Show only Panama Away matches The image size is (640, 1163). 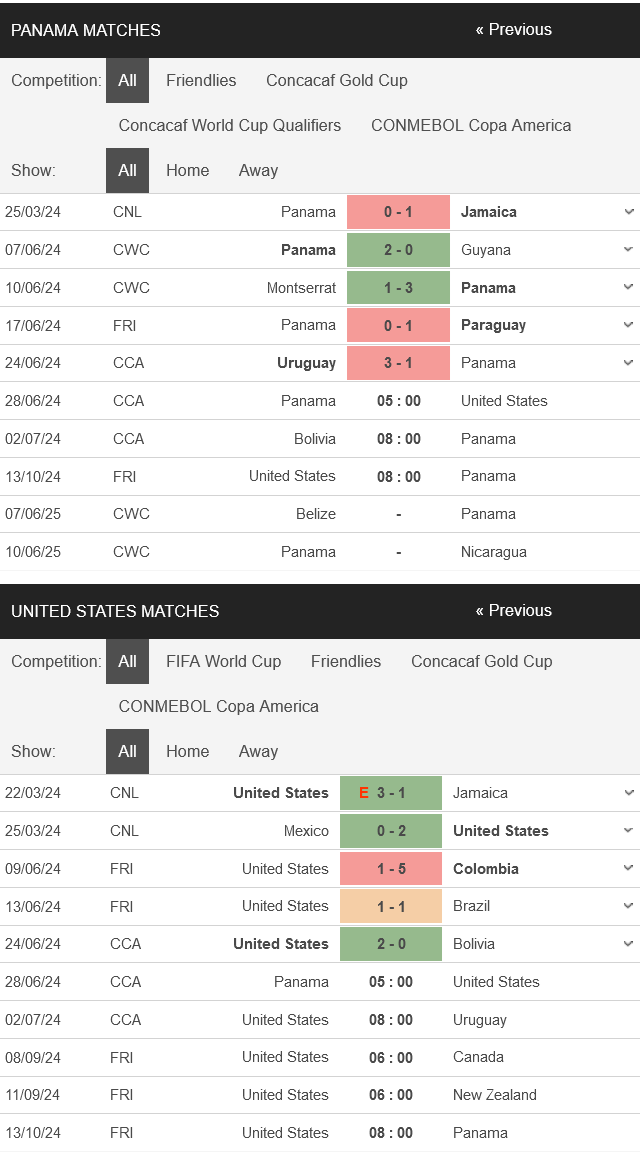pyautogui.click(x=258, y=171)
